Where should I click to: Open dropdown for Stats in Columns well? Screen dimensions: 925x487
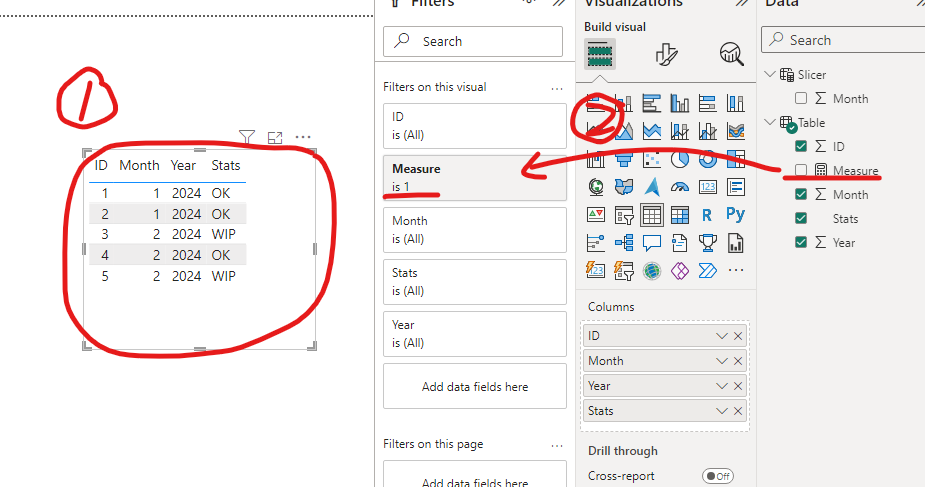point(721,411)
